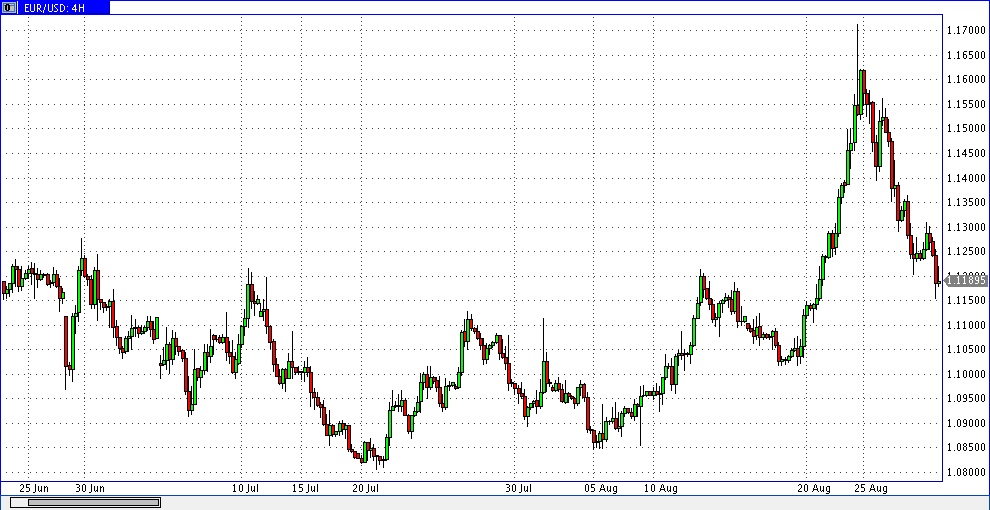
Task: Click the 1.14000 price axis label
Action: pos(966,178)
